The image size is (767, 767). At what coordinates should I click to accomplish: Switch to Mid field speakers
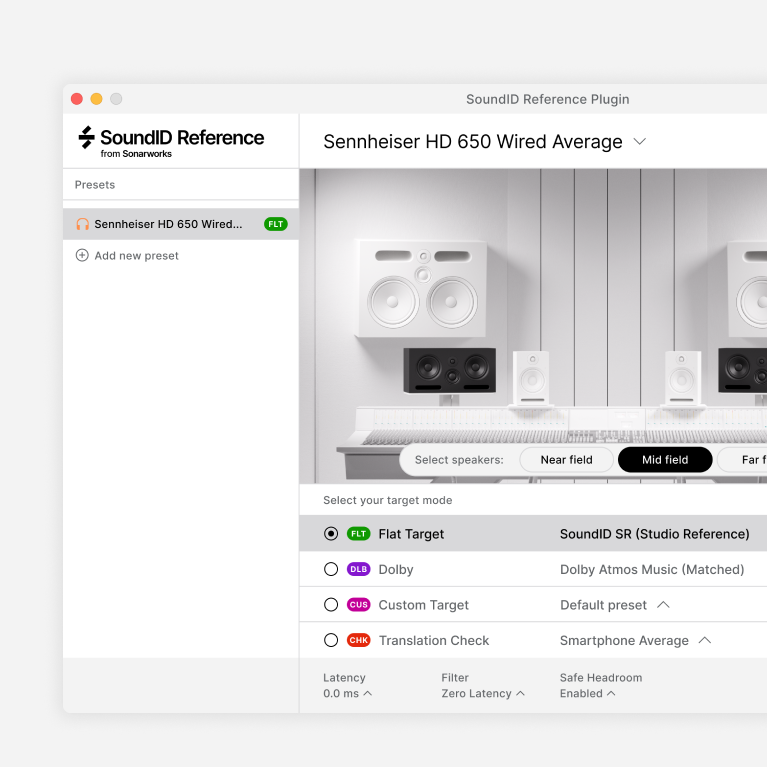click(665, 460)
